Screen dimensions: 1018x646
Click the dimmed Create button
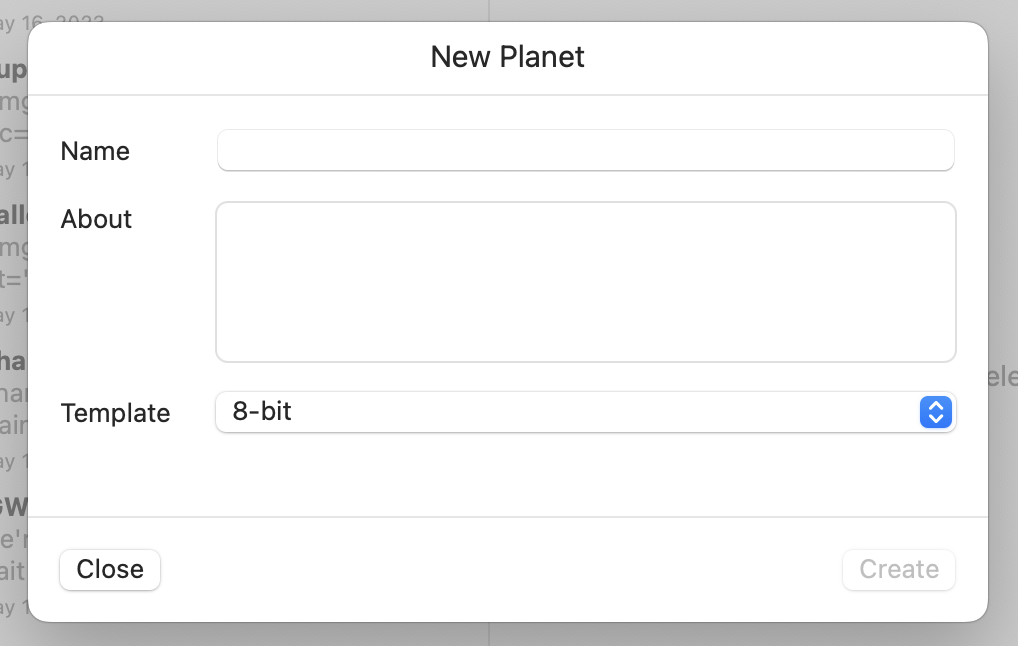point(898,569)
